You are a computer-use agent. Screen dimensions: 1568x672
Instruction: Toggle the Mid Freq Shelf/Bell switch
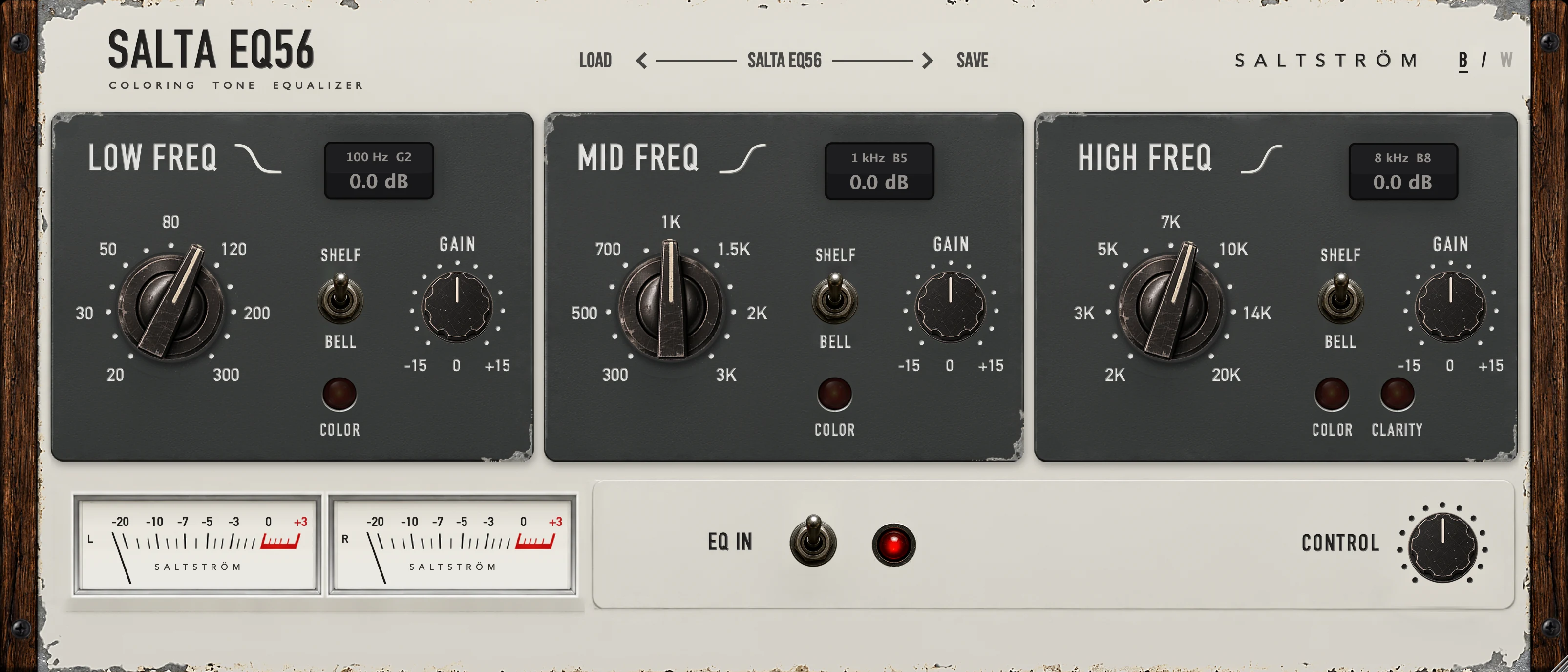pyautogui.click(x=834, y=298)
